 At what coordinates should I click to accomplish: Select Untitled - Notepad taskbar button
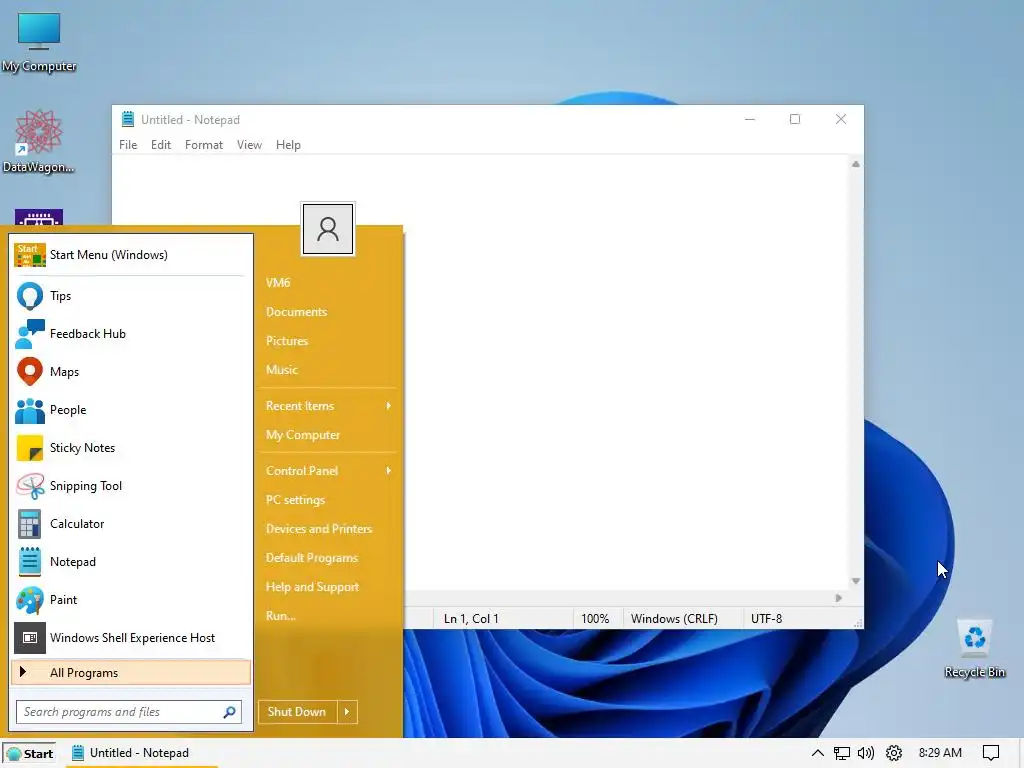(140, 753)
